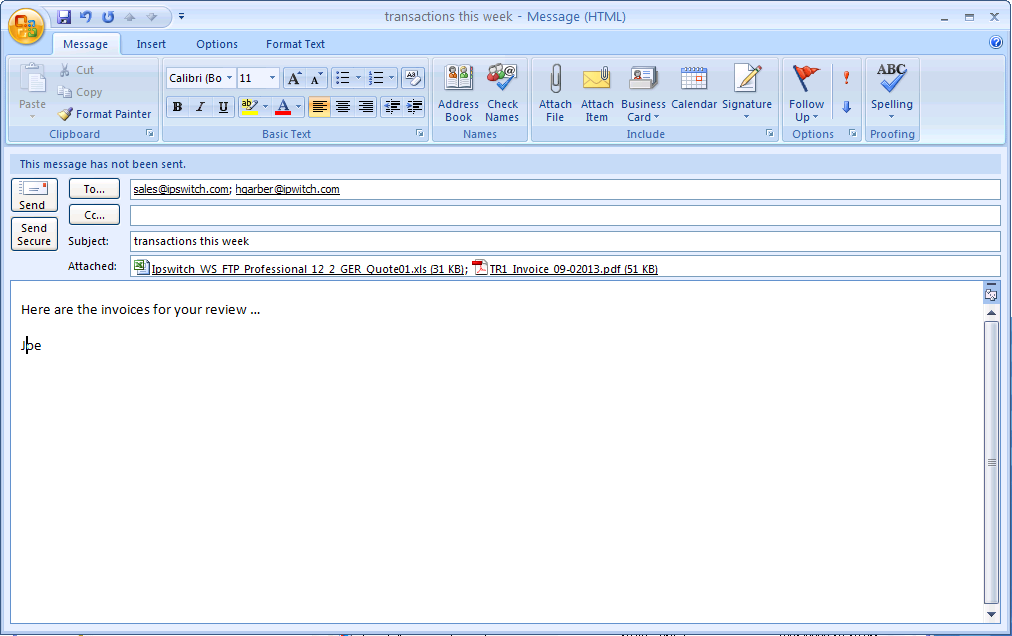Toggle italic formatting
This screenshot has width=1012, height=636.
point(198,106)
